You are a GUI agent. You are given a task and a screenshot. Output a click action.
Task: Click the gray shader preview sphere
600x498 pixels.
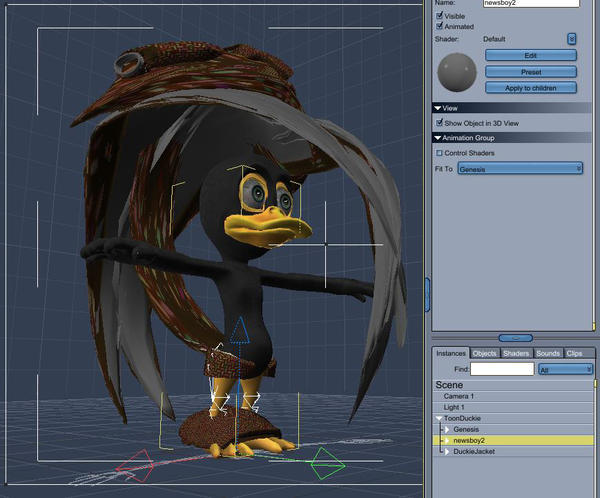(457, 72)
